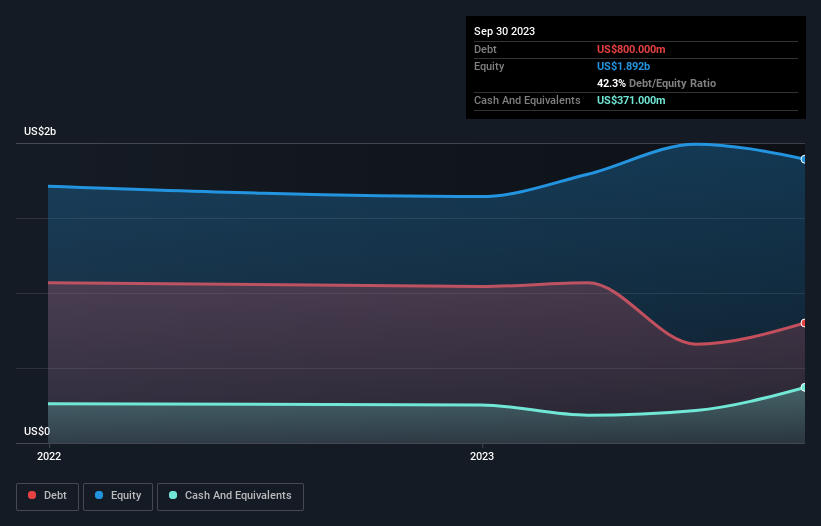Screen dimensions: 821x526
Task: Click the Cash And Equivalents tooltip label
Action: (527, 100)
